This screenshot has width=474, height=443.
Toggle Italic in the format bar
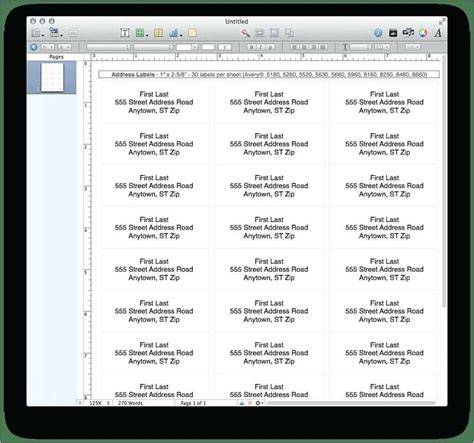coord(261,47)
